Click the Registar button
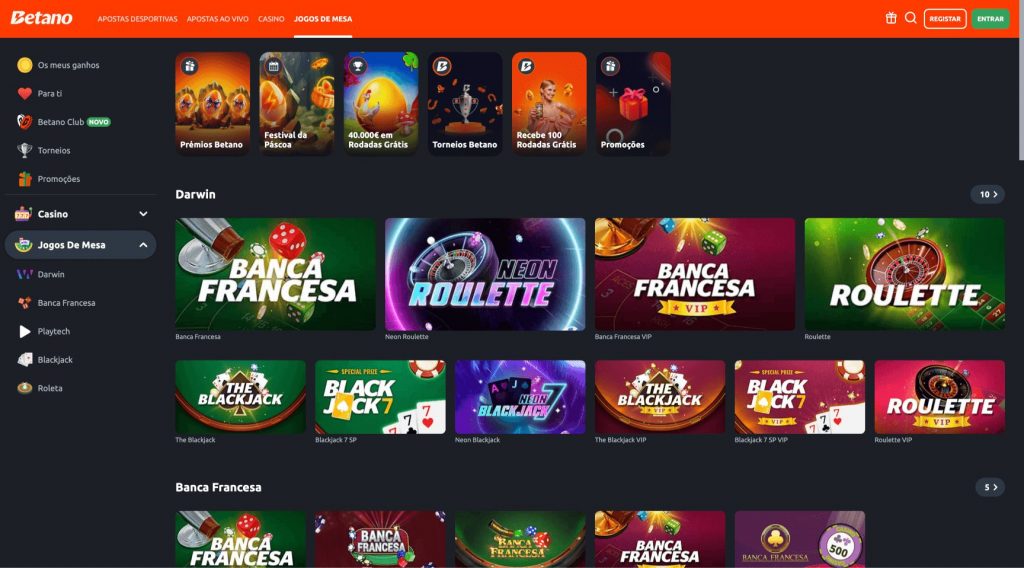 point(945,19)
